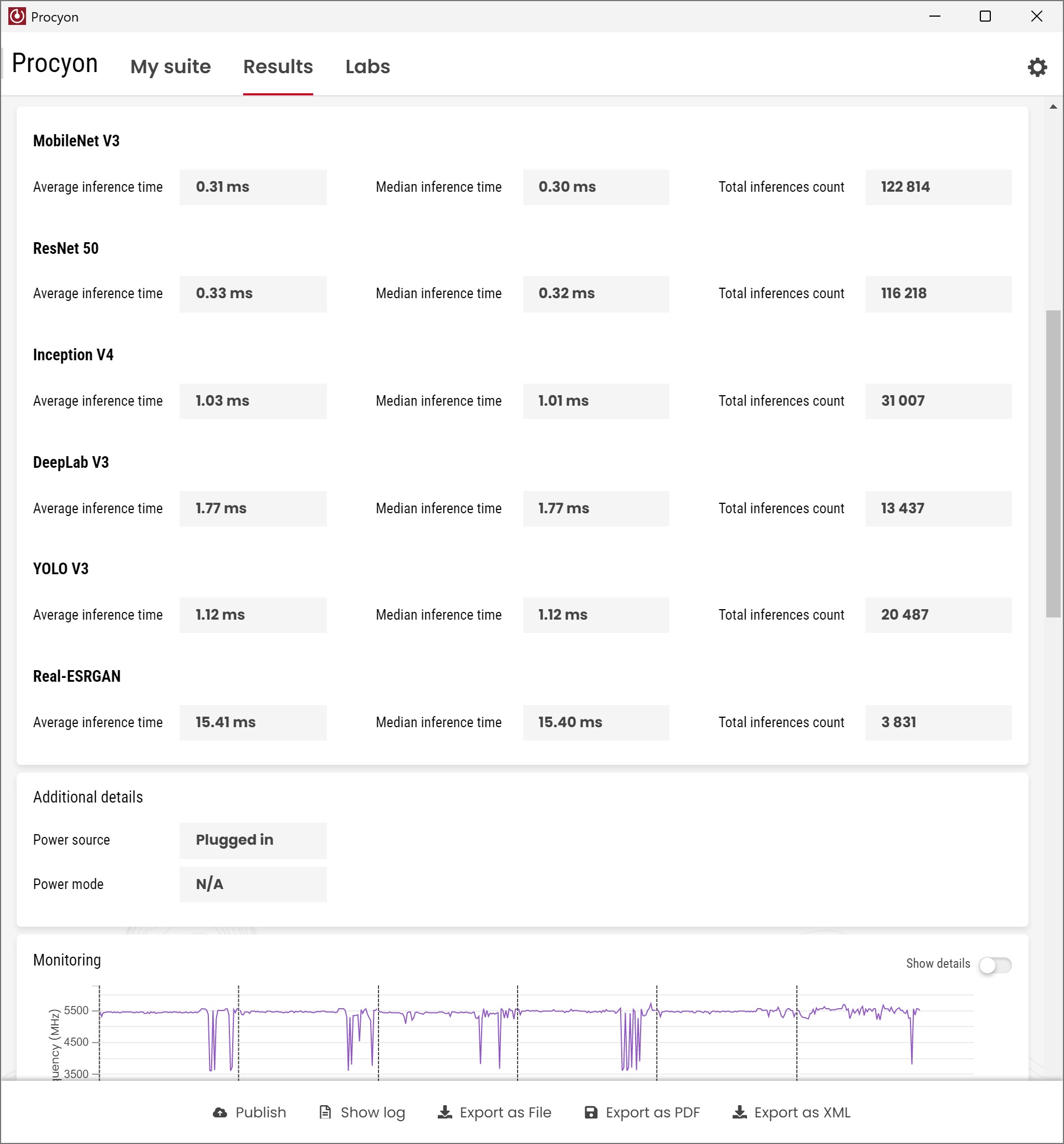The image size is (1064, 1144).
Task: Click the Export as PDF save icon
Action: [591, 1112]
